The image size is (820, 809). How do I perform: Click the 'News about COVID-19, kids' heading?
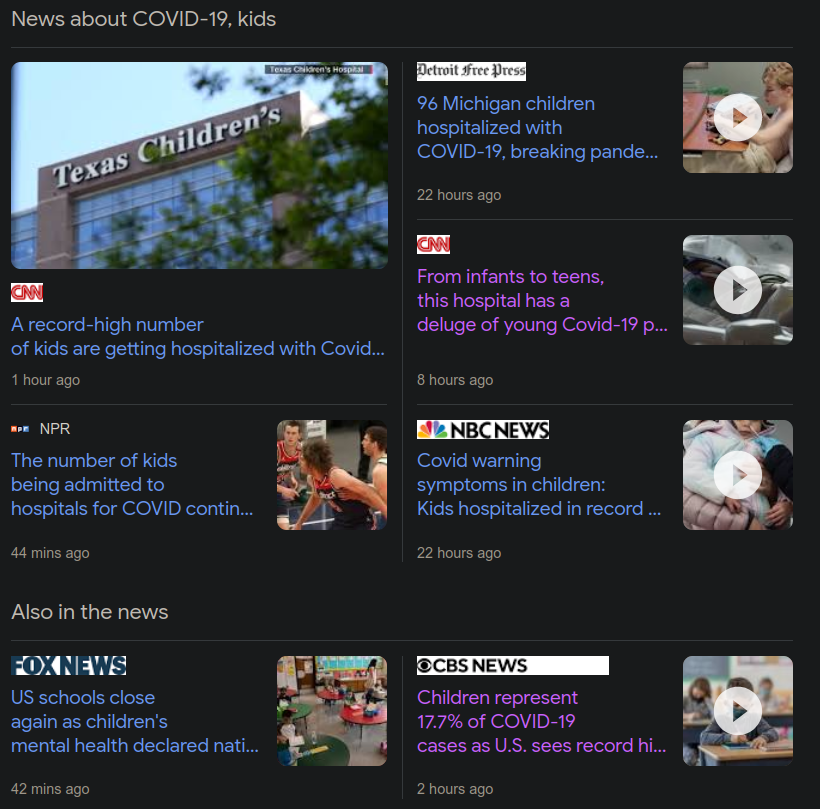tap(143, 19)
